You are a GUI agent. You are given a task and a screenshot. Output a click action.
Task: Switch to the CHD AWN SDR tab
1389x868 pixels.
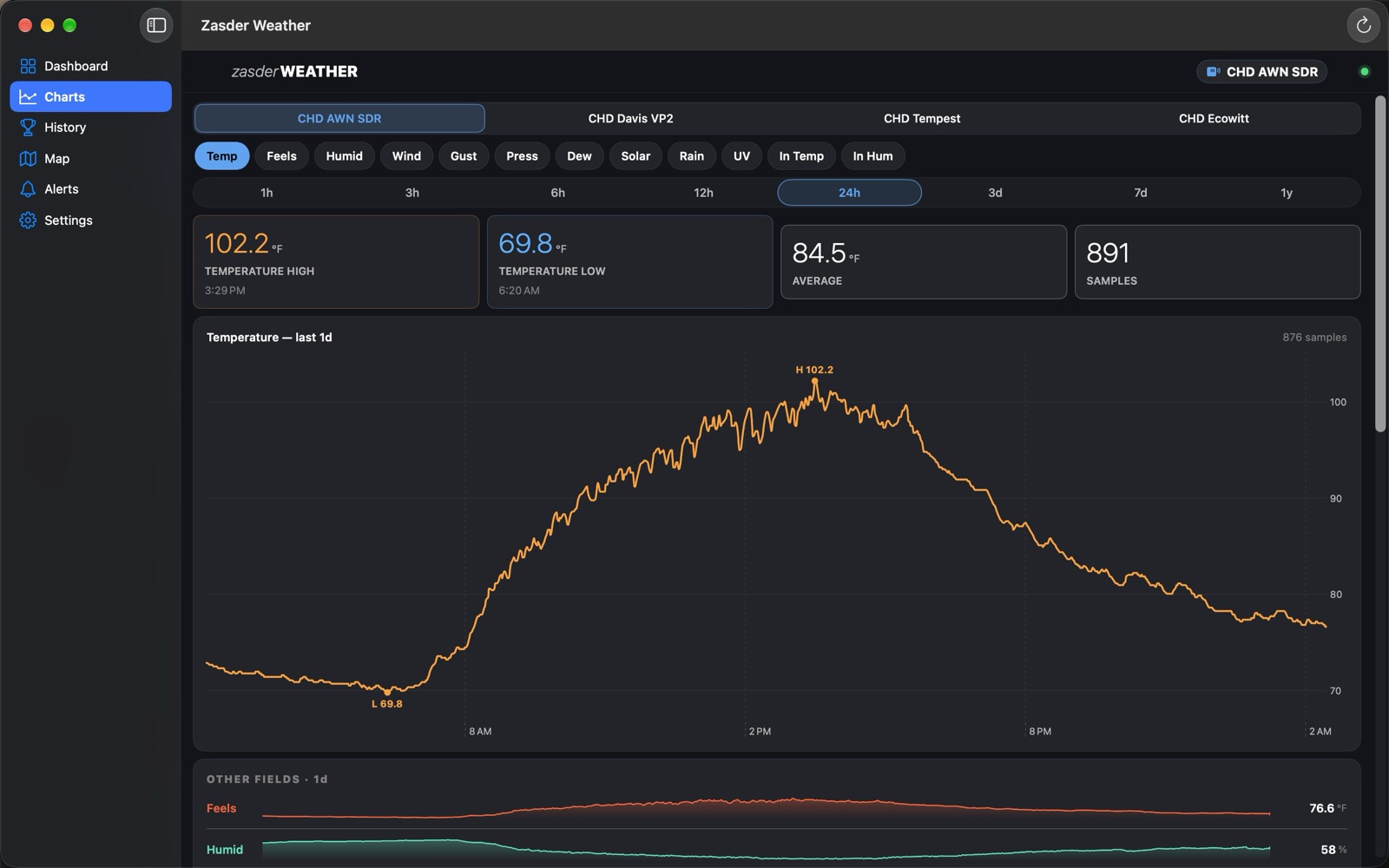click(339, 118)
